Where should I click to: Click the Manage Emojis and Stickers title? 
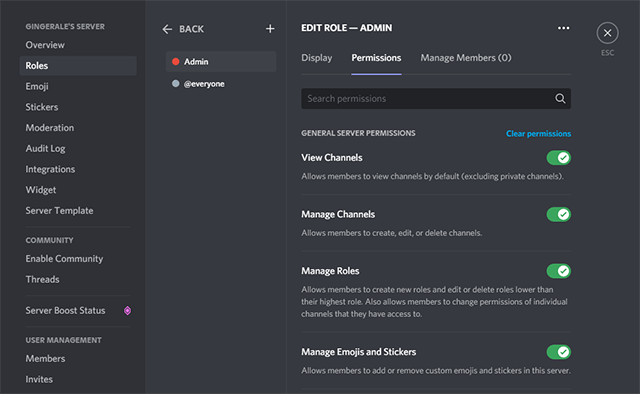coord(359,352)
